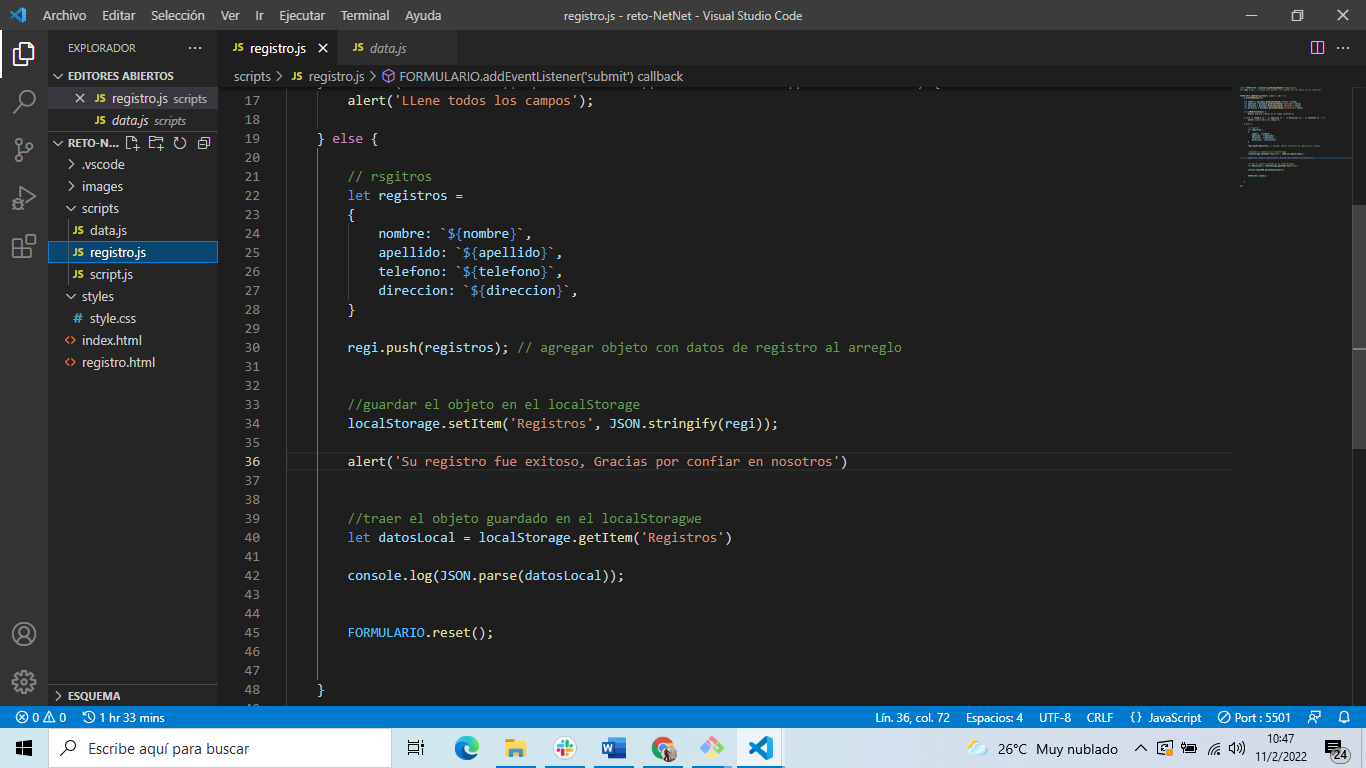Viewport: 1366px width, 768px height.
Task: Click the Port : 5501 live server status
Action: tap(1254, 717)
